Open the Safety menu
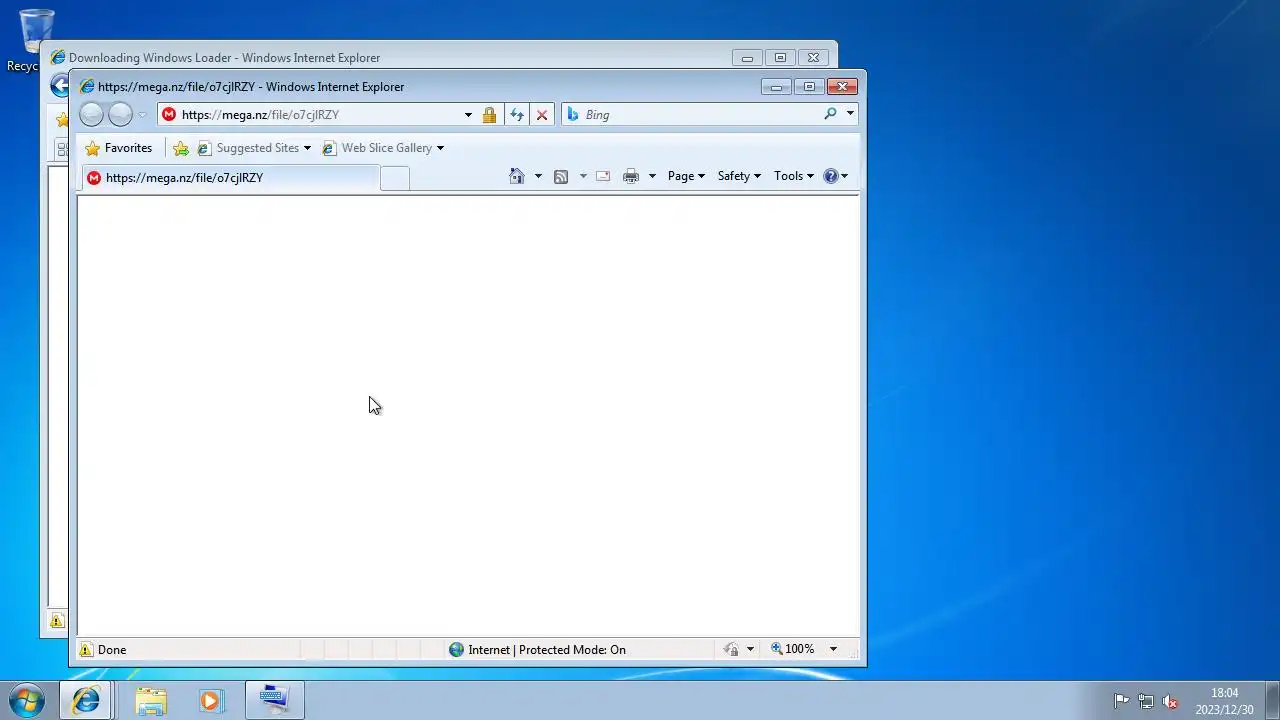Screen dimensions: 1280x720 739,176
